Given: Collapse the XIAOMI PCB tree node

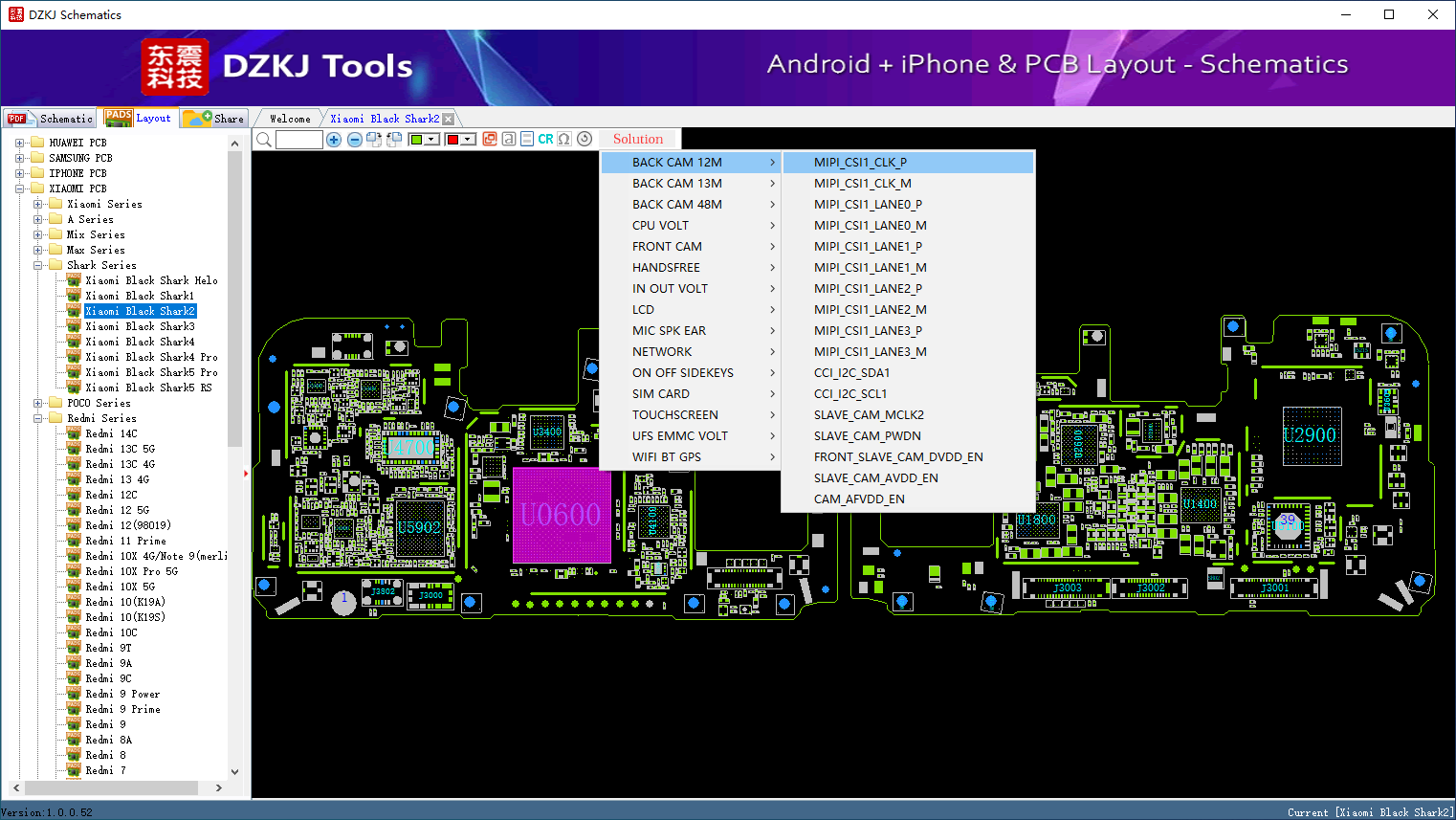Looking at the screenshot, I should click(19, 188).
